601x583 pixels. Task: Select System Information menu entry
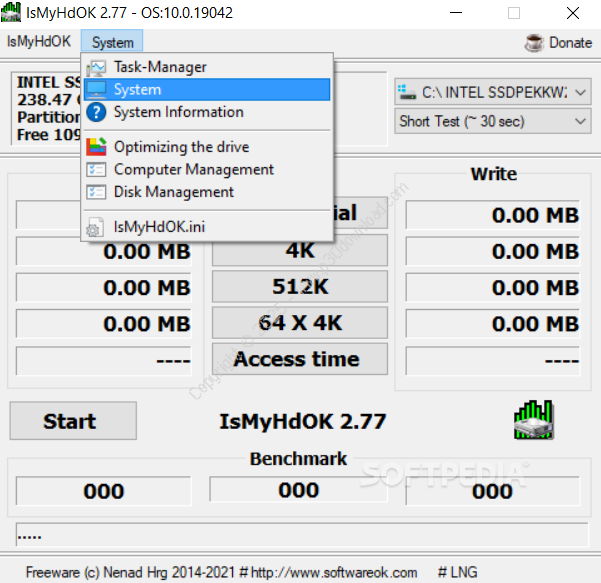[x=178, y=113]
